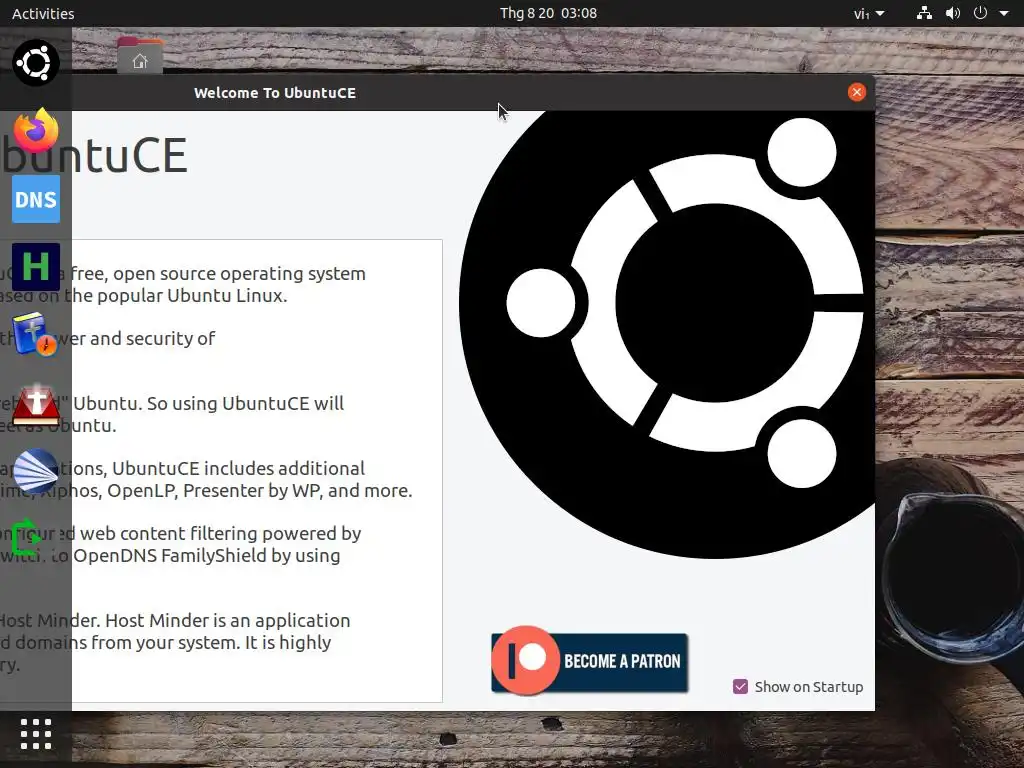Image resolution: width=1024 pixels, height=768 pixels.
Task: Uncheck Show on Startup checkbox
Action: point(740,686)
